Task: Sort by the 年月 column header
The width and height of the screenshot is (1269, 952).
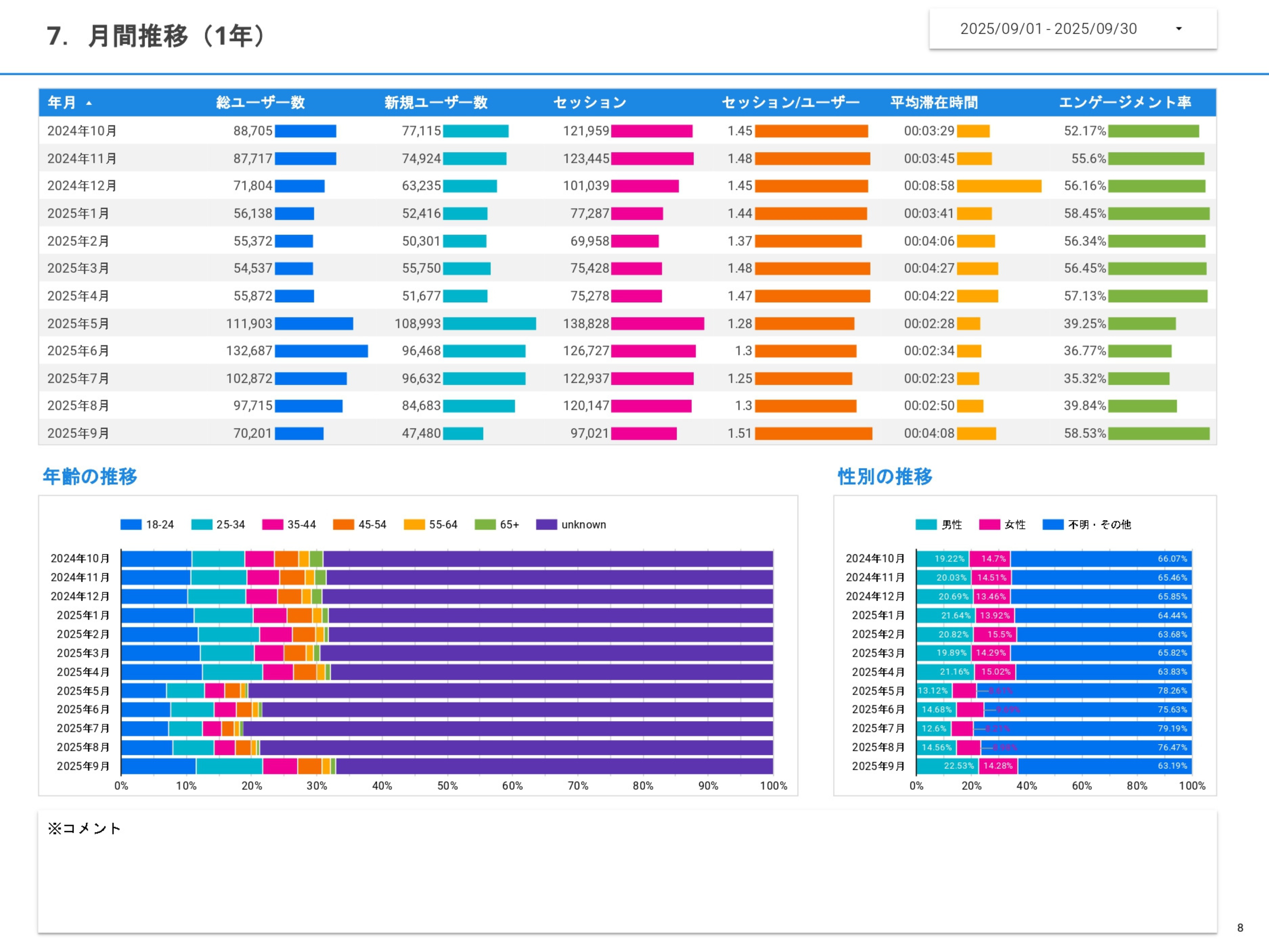Action: pos(62,103)
